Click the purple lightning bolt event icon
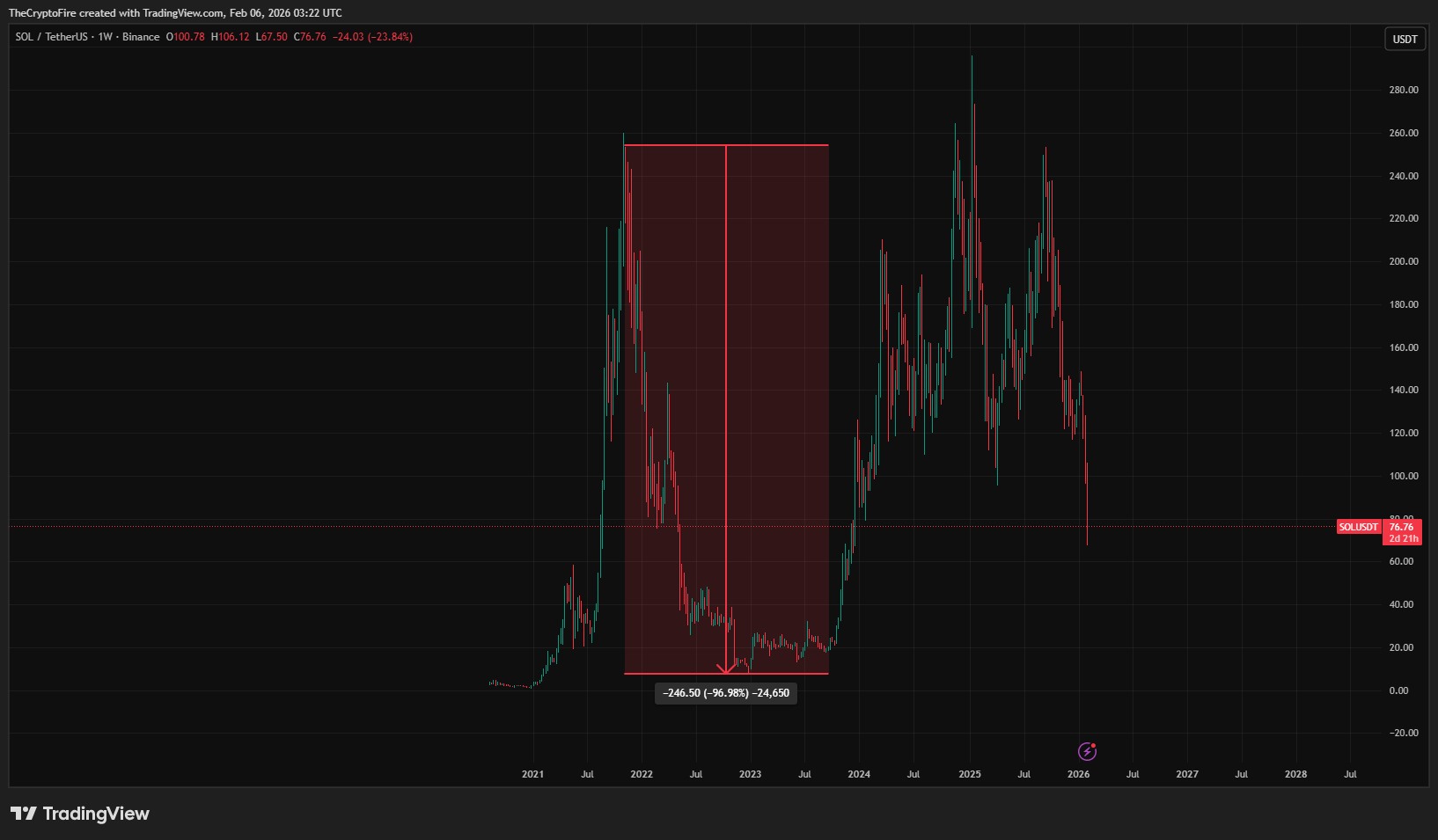 pos(1088,751)
